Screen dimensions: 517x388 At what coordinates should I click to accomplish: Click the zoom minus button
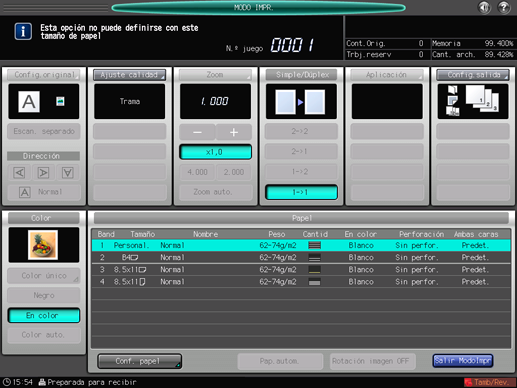pos(197,132)
